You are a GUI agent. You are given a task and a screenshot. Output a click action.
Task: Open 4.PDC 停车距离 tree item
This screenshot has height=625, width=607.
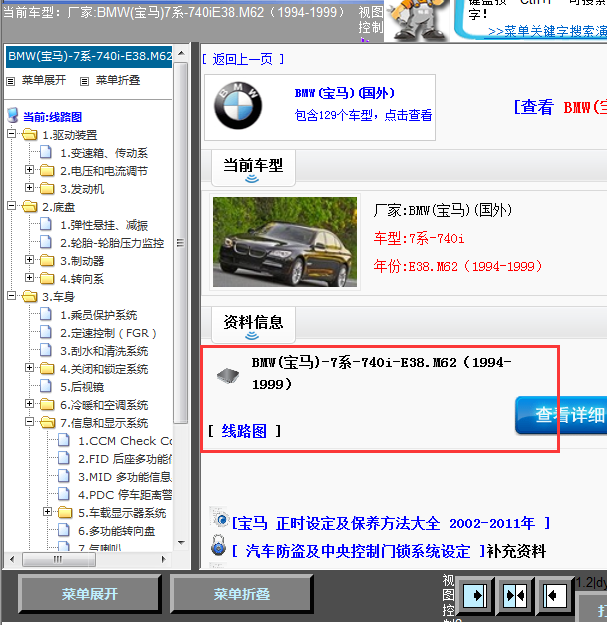[x=125, y=495]
